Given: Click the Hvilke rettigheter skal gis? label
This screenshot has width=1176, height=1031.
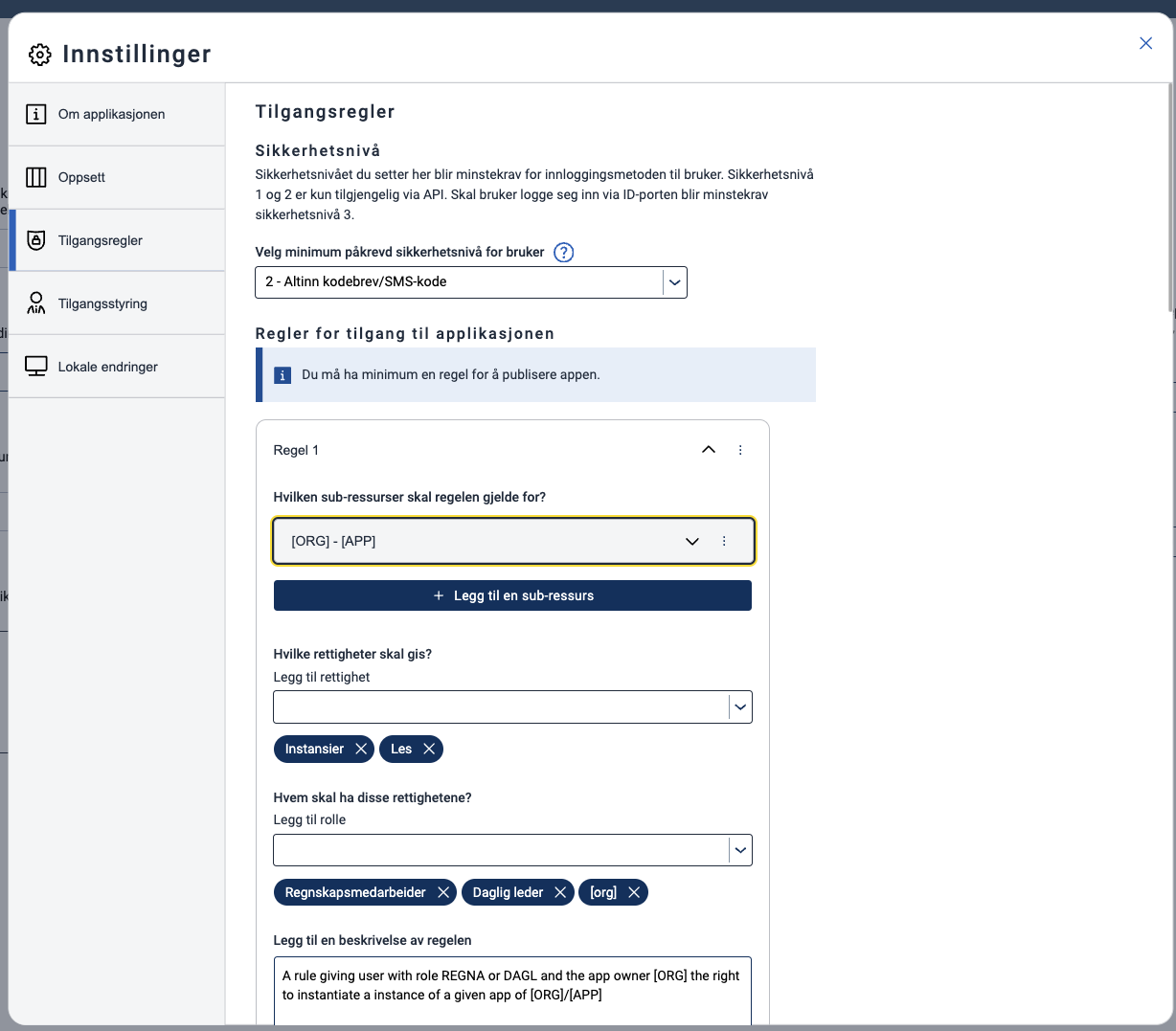Looking at the screenshot, I should (x=352, y=654).
